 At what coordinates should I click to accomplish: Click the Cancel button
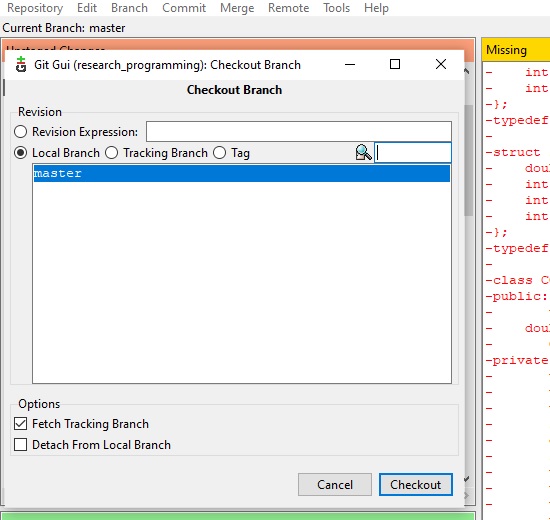335,485
